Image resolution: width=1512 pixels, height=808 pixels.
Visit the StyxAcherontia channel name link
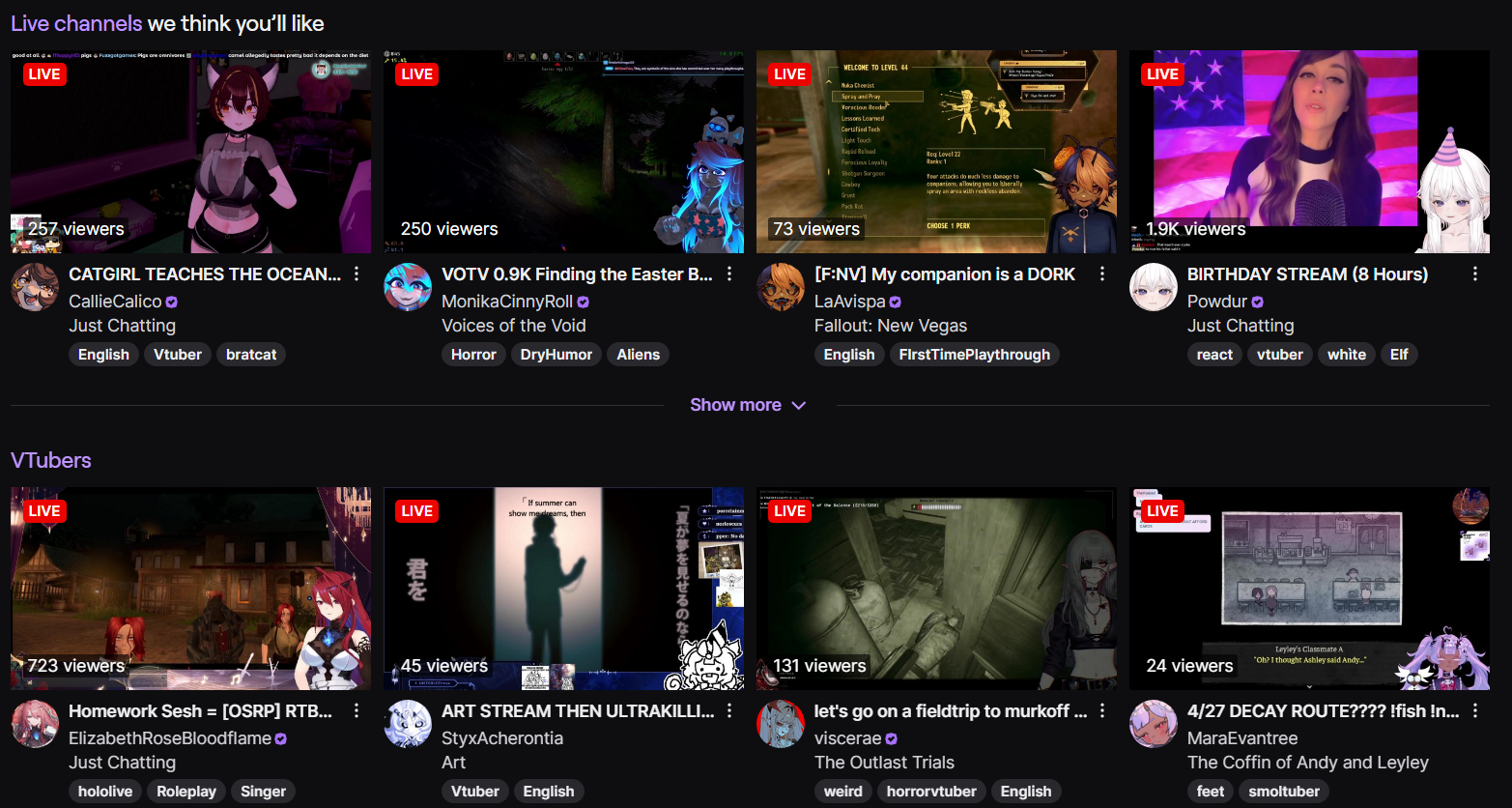coord(502,738)
